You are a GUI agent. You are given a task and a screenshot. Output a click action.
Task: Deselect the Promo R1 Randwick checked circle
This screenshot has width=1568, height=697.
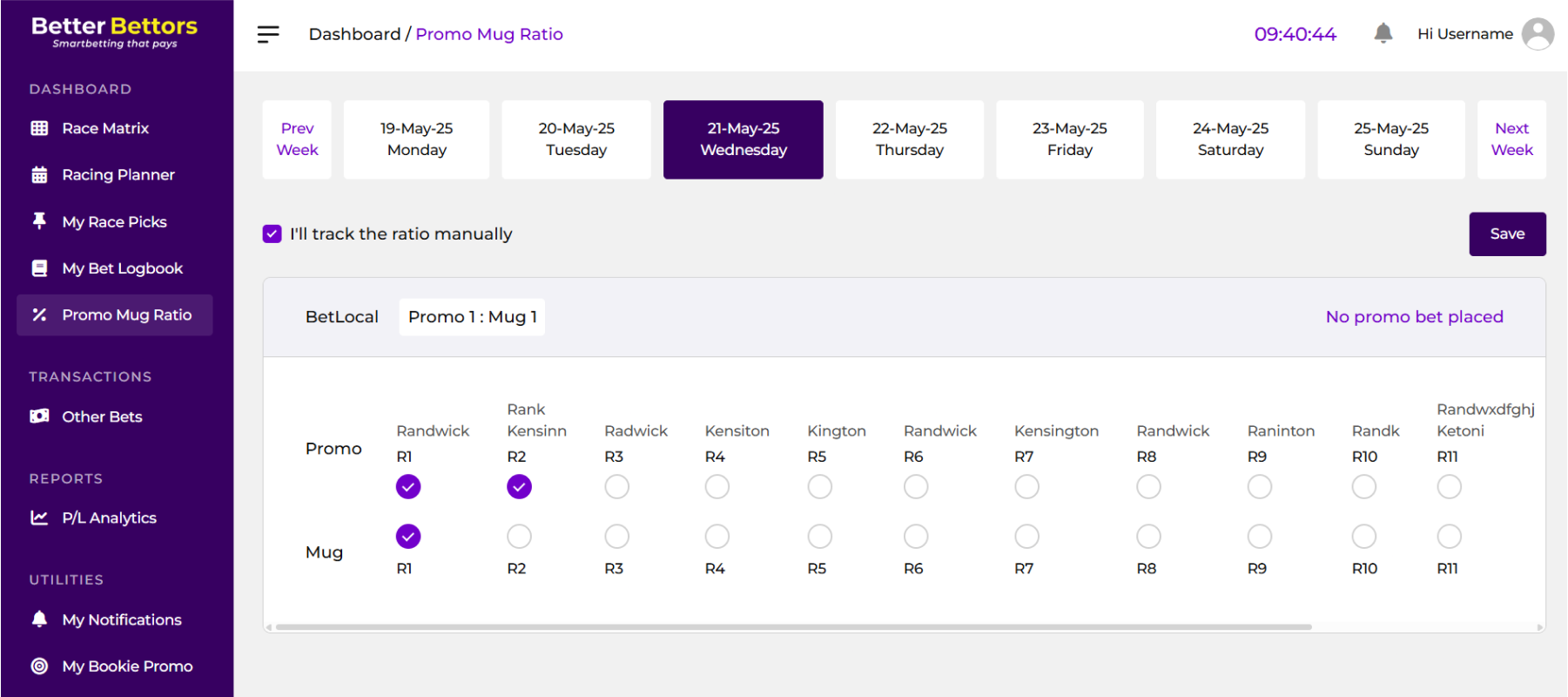point(408,486)
